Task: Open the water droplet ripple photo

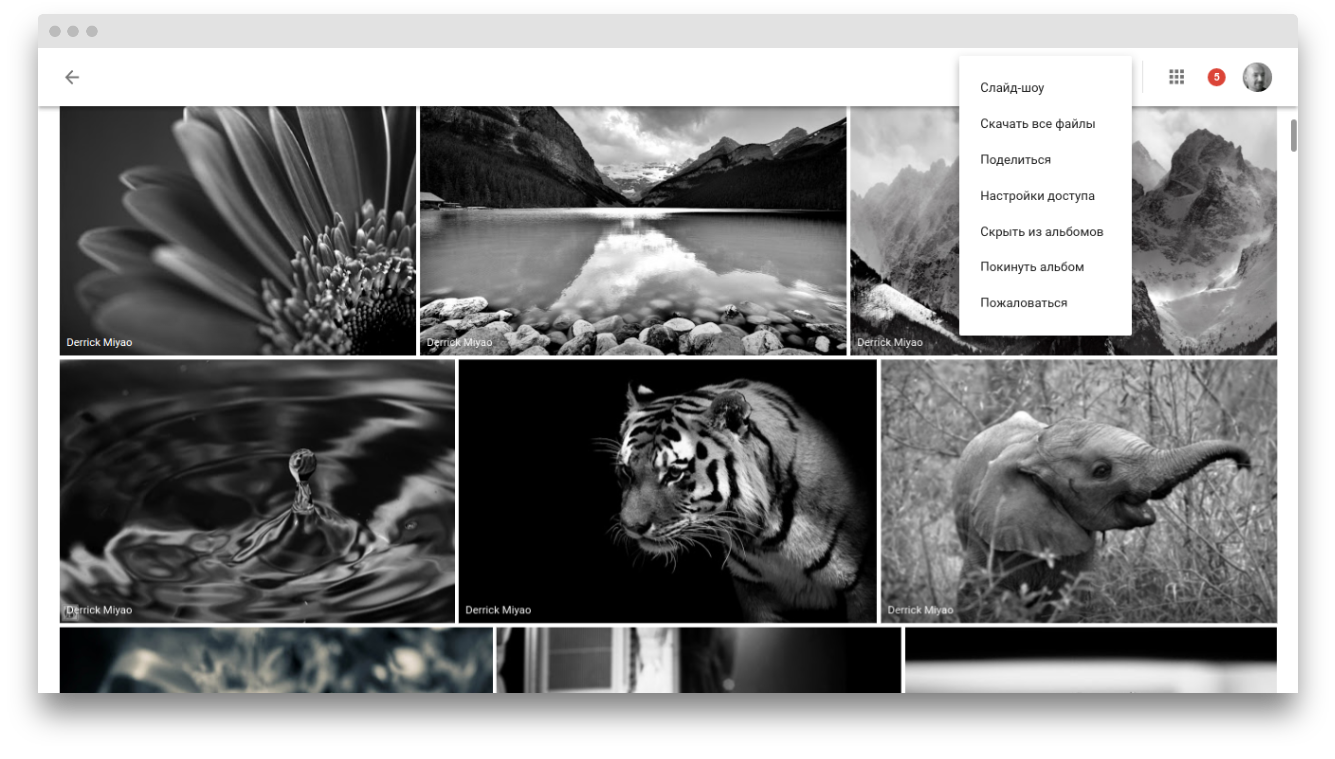Action: pyautogui.click(x=257, y=490)
